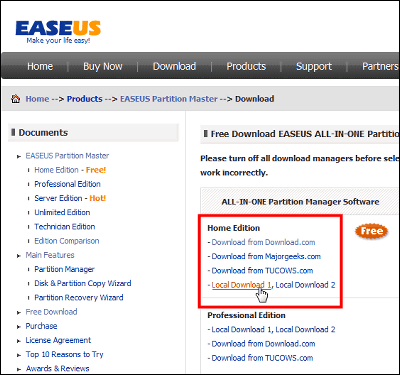Expand the Top 10 Reasons to Try arrow
The width and height of the screenshot is (400, 375).
coord(19,355)
